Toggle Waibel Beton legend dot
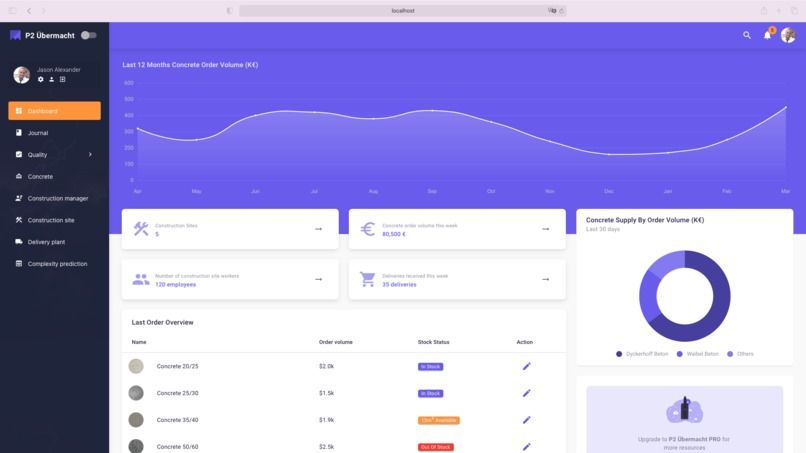The width and height of the screenshot is (806, 453). (680, 354)
